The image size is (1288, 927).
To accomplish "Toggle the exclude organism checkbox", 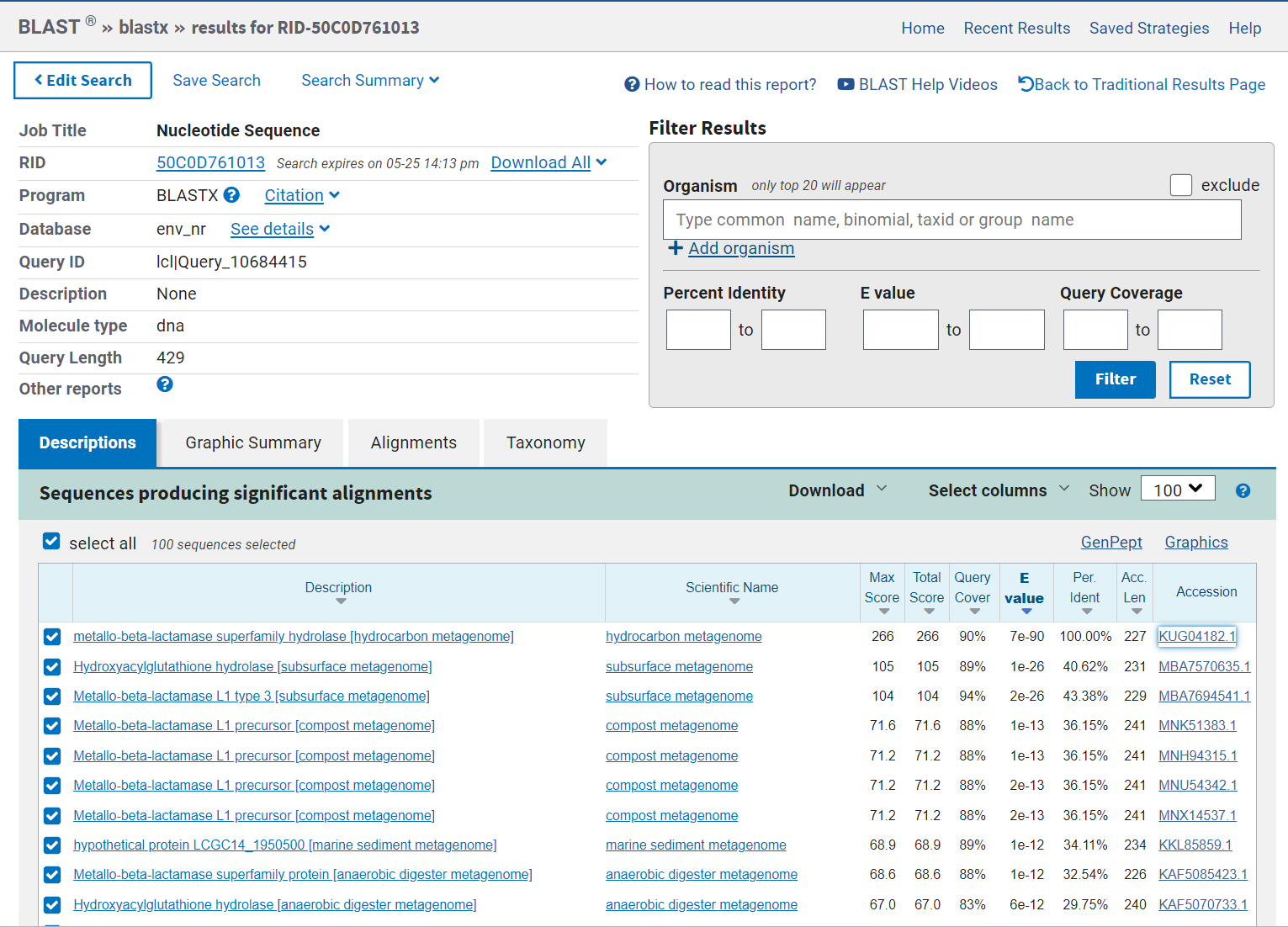I will (x=1181, y=185).
